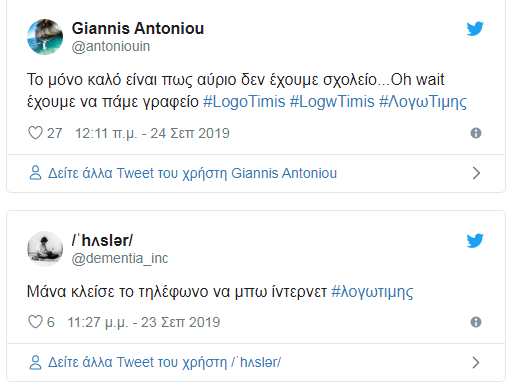Open the /ˈhʌslər/ profile avatar
The height and width of the screenshot is (386, 507).
tap(45, 249)
